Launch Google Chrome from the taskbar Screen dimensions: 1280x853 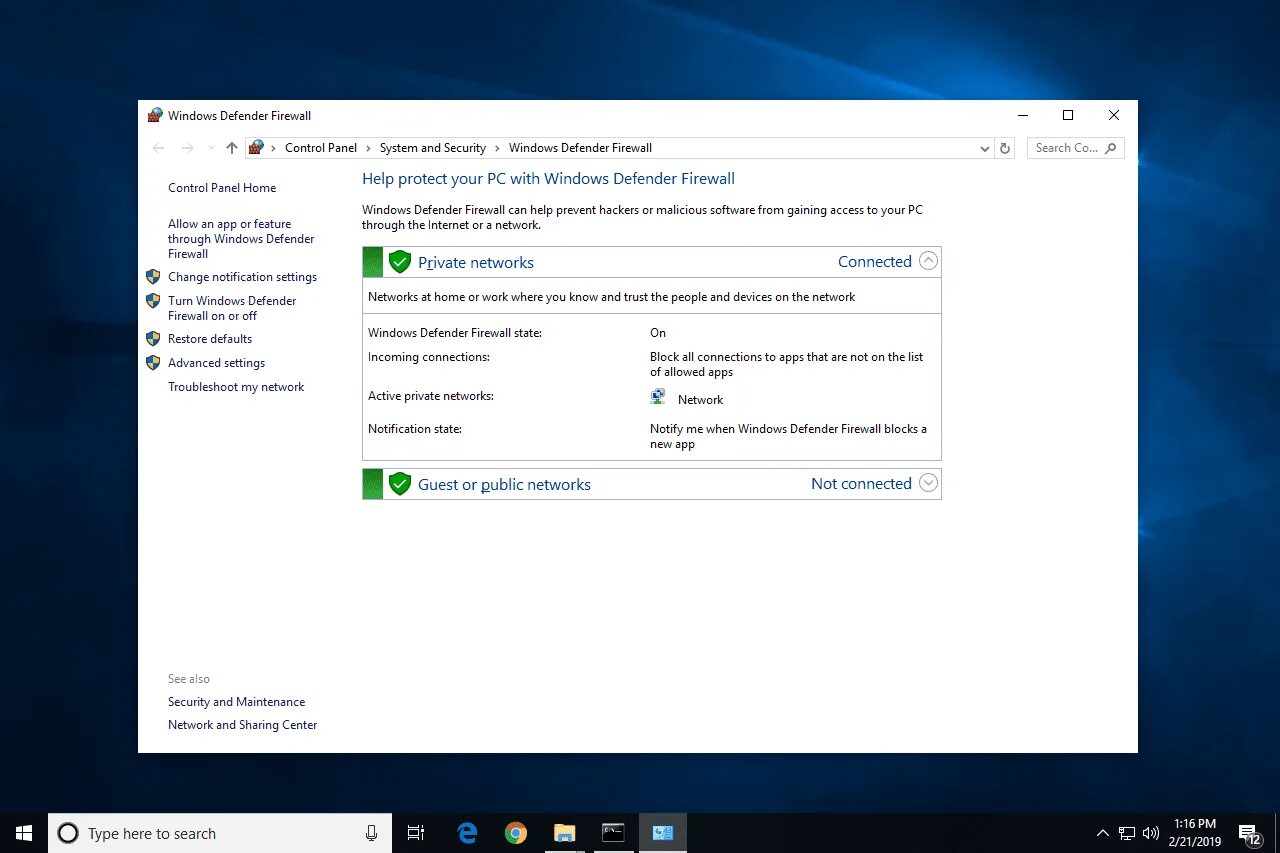[516, 833]
